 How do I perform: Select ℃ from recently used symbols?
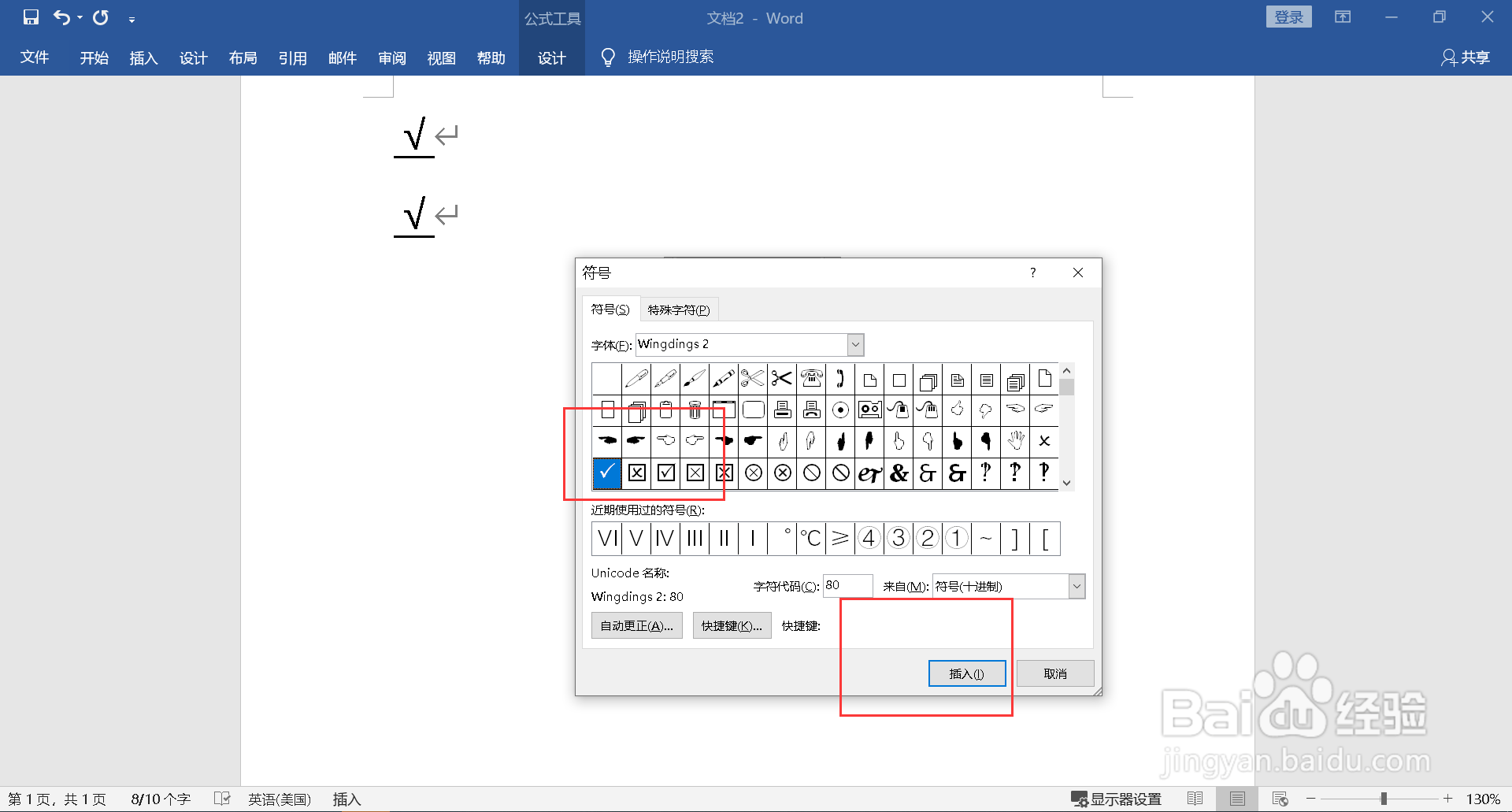(x=810, y=538)
